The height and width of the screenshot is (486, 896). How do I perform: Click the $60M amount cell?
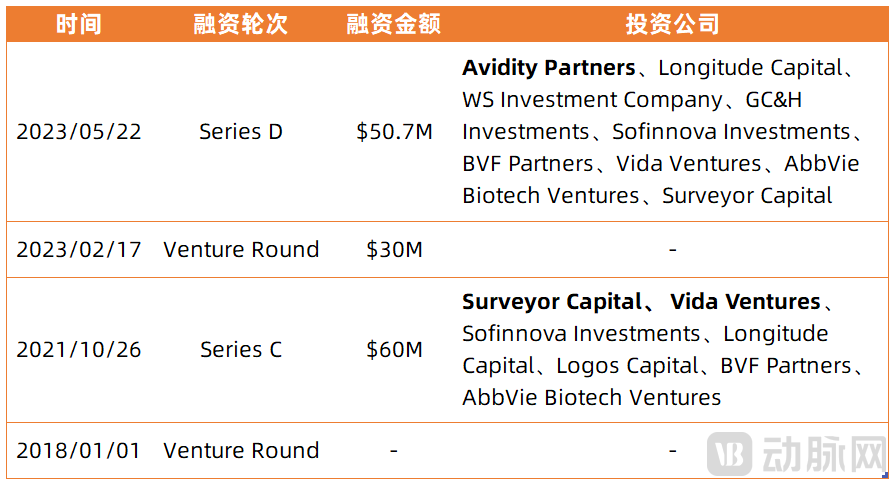click(x=394, y=350)
